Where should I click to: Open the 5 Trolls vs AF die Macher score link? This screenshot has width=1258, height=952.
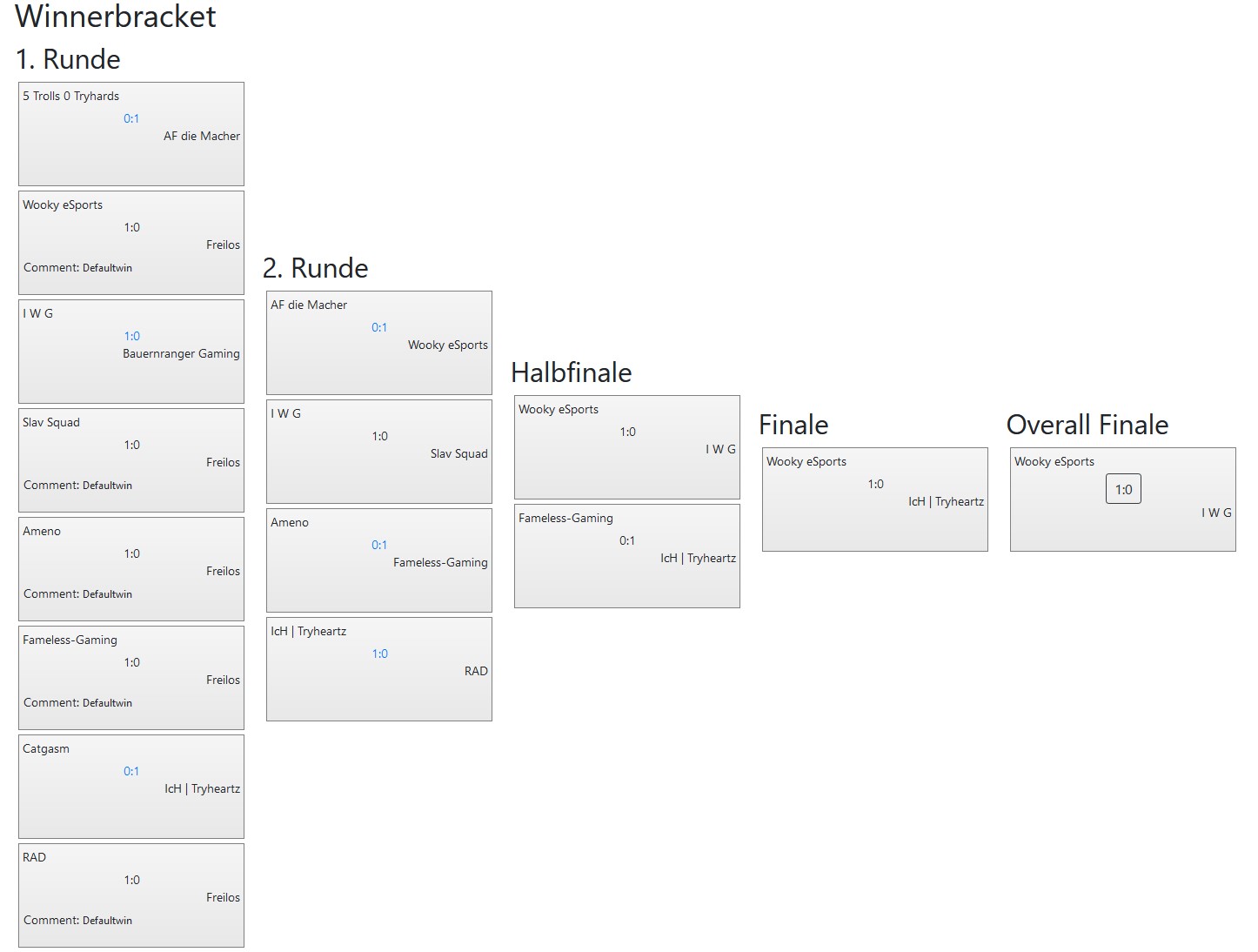point(131,118)
